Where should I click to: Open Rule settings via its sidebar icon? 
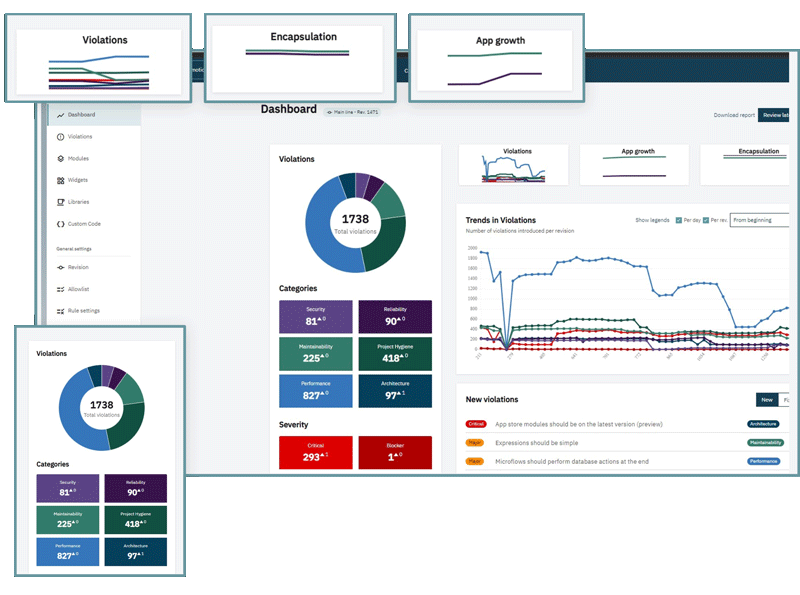coord(60,310)
